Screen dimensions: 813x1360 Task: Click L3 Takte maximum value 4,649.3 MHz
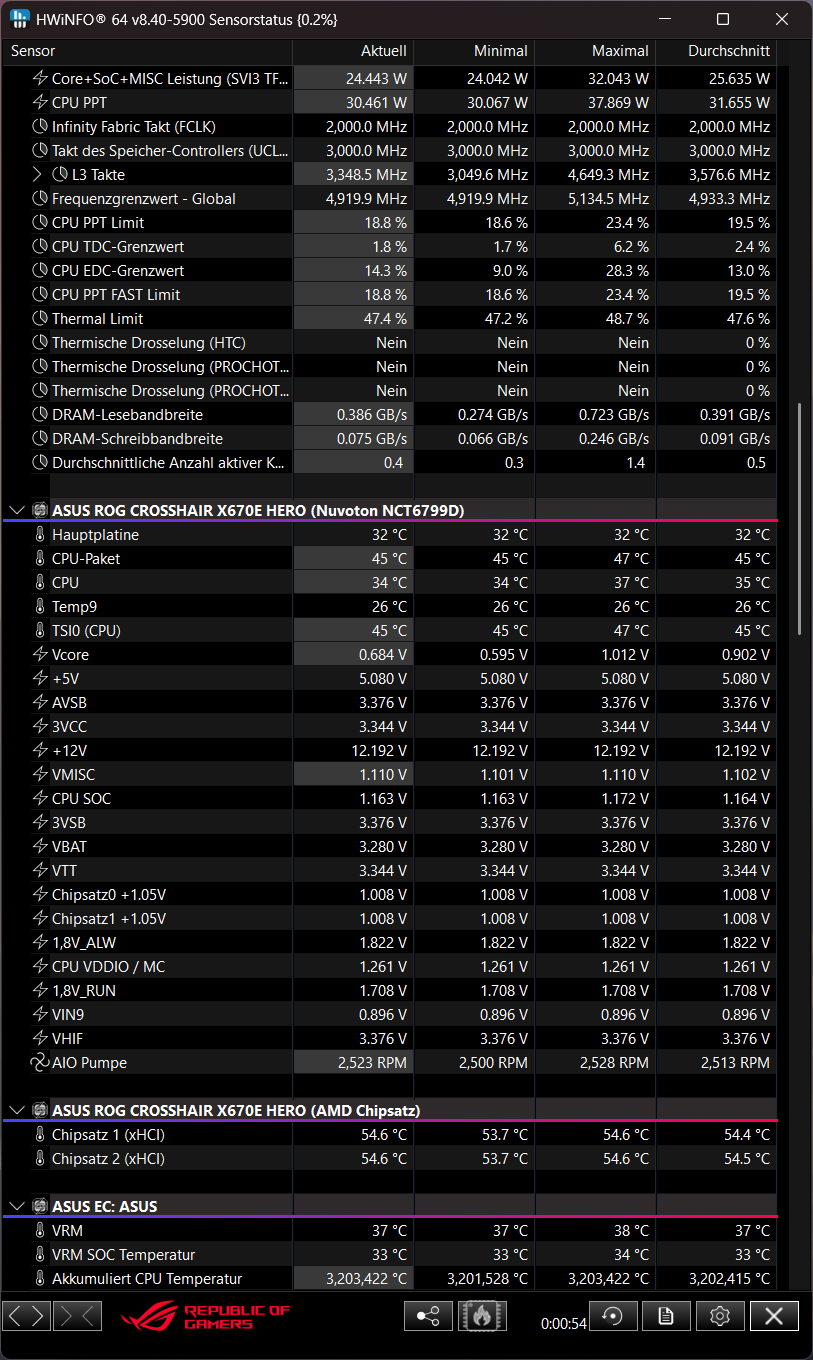coord(606,174)
